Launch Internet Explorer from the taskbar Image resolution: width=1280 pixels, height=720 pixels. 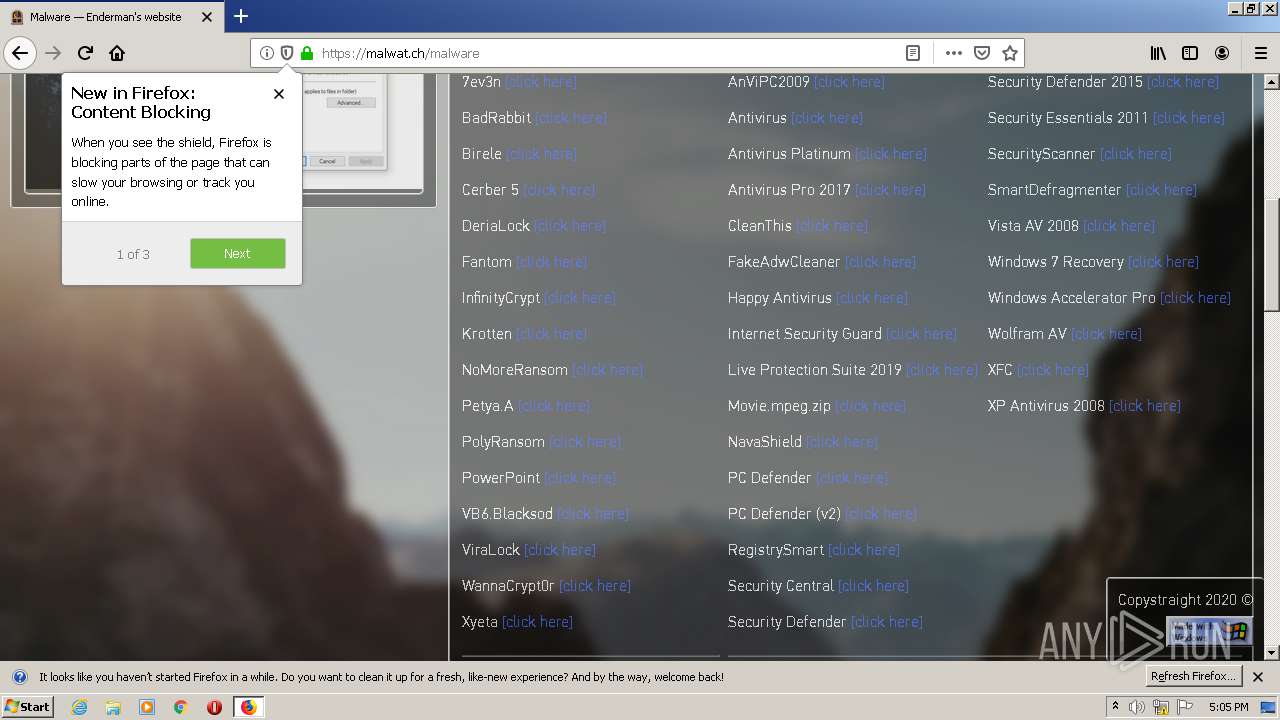pos(79,707)
